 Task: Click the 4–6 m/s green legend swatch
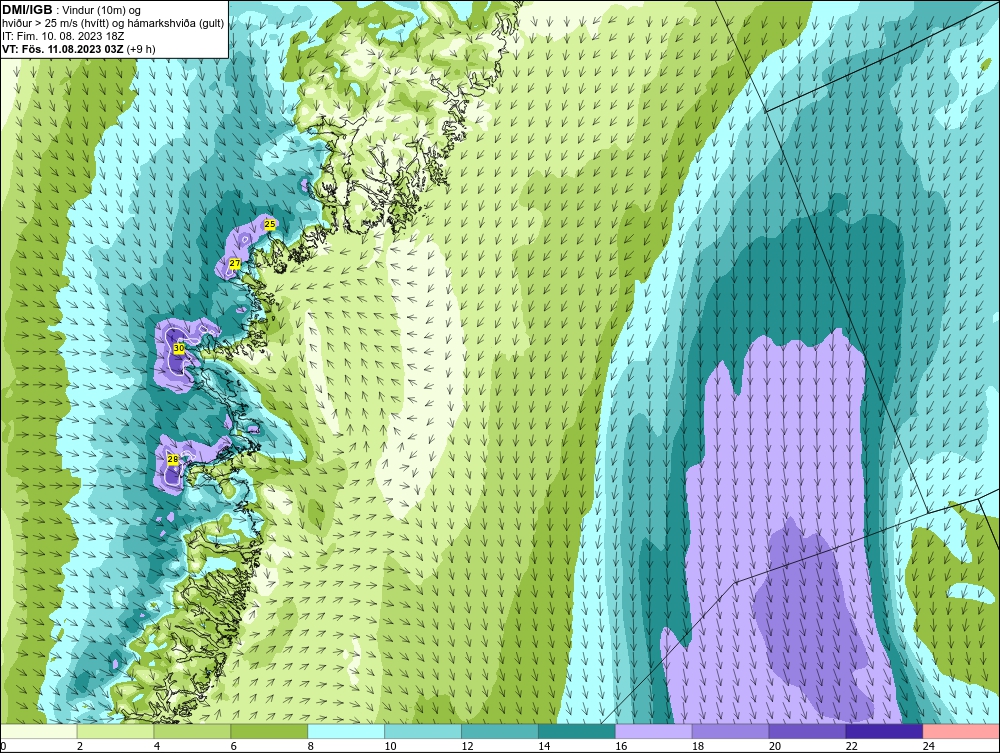click(192, 731)
